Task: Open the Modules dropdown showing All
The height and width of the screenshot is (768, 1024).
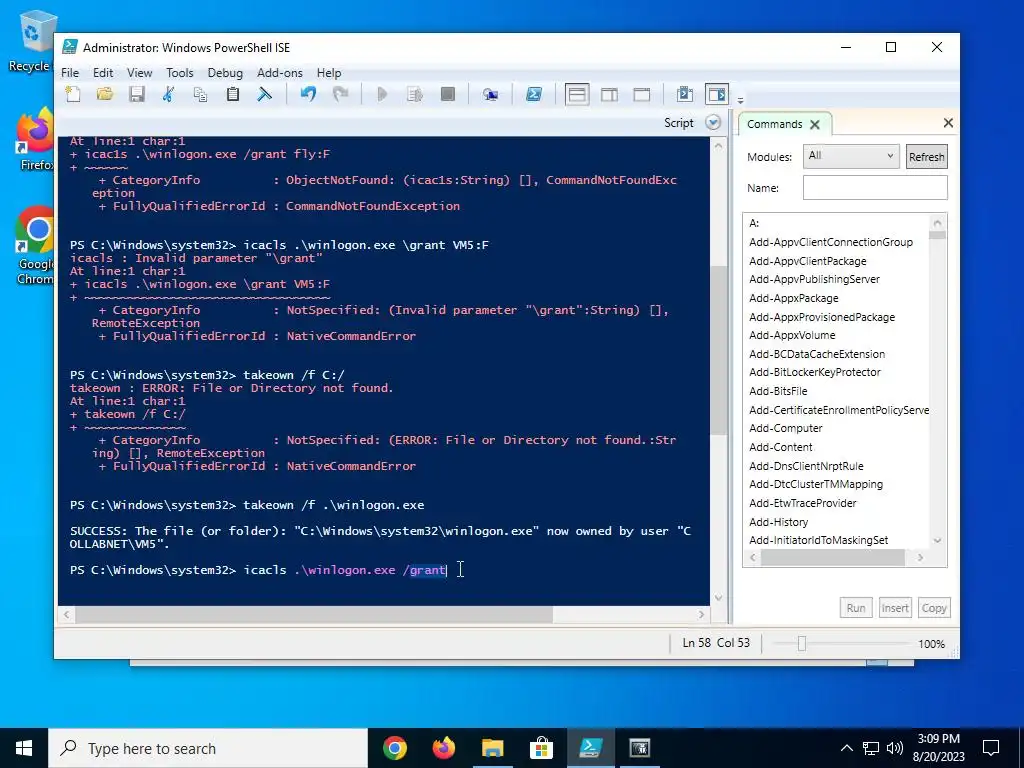Action: click(x=851, y=156)
